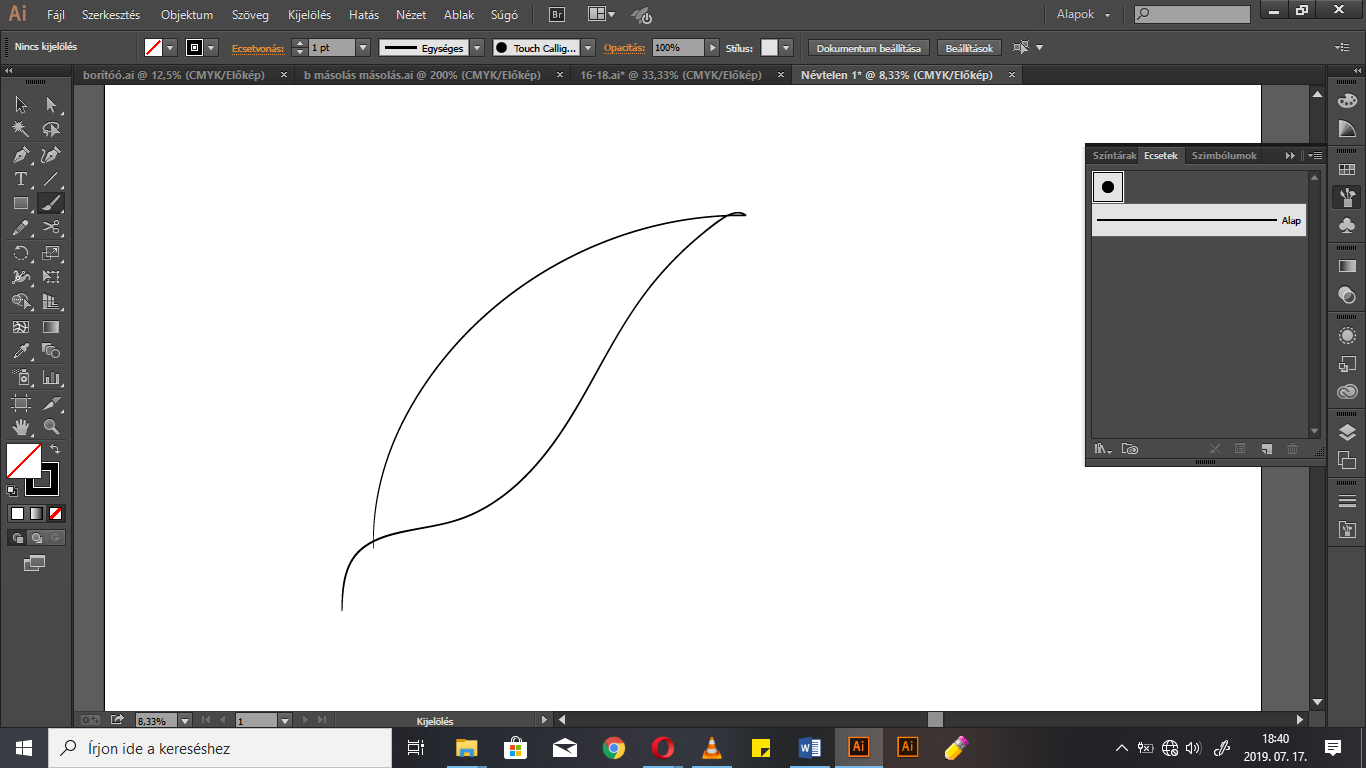Viewport: 1366px width, 768px height.
Task: Choose the Magic Wand tool
Action: [x=21, y=129]
